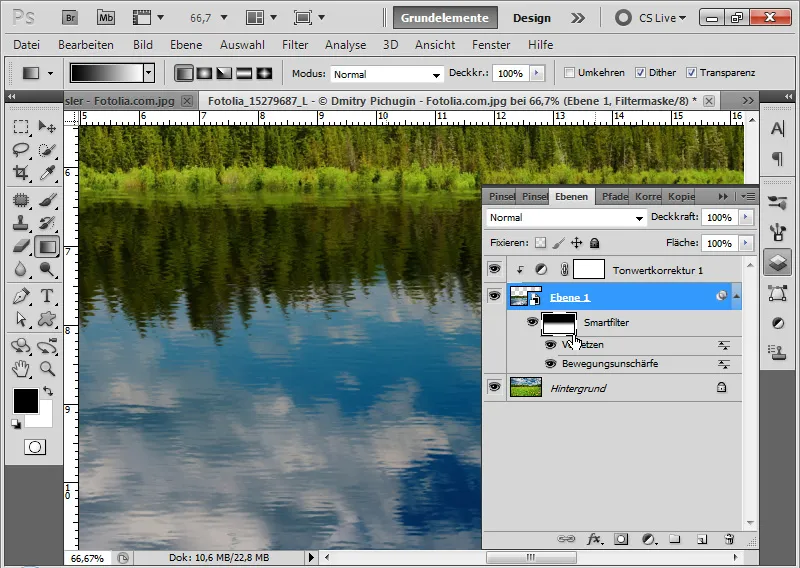Select the Eyedropper tool
800x568 pixels.
click(47, 173)
